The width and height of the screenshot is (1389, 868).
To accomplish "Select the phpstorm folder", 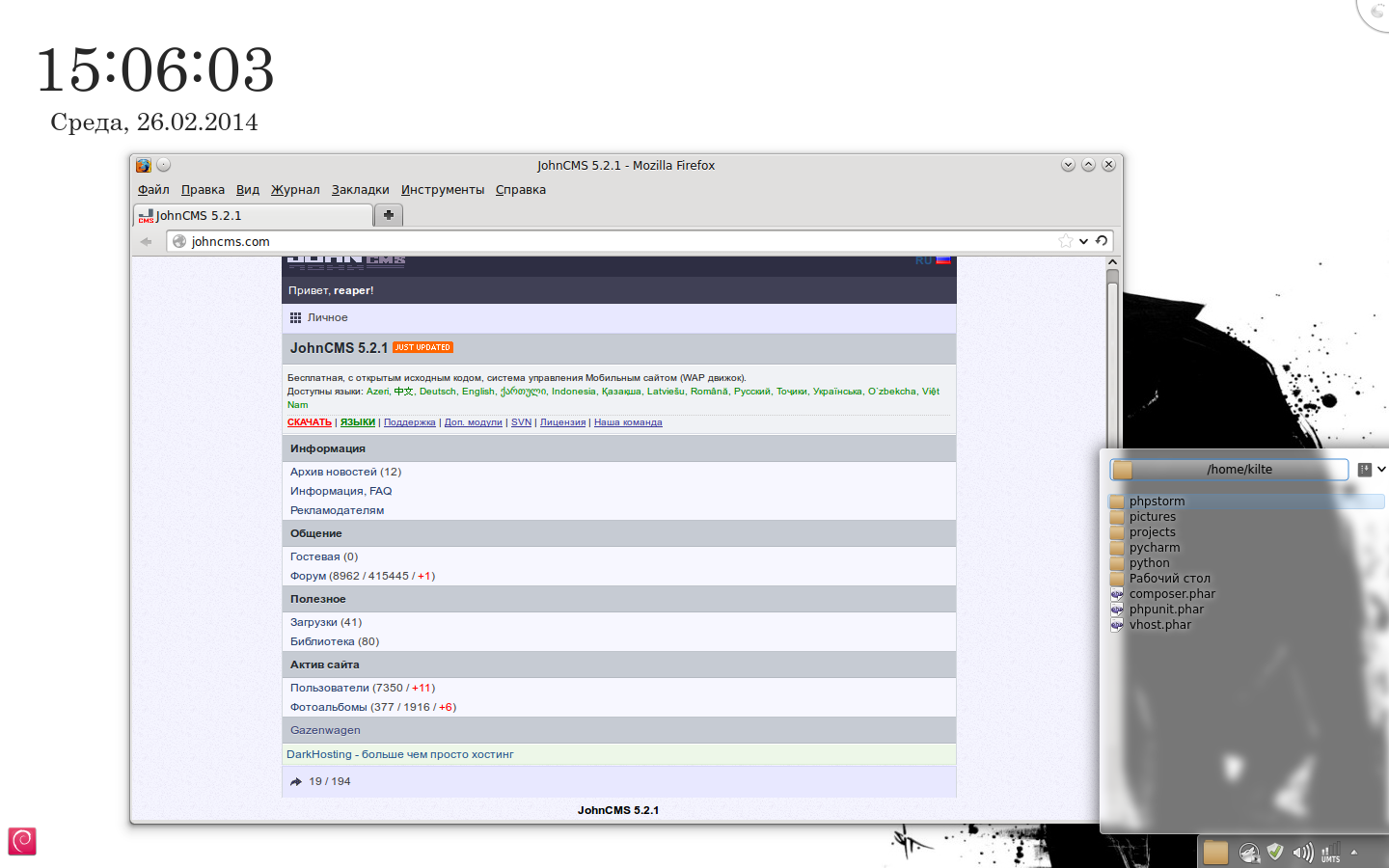I will click(x=1246, y=502).
